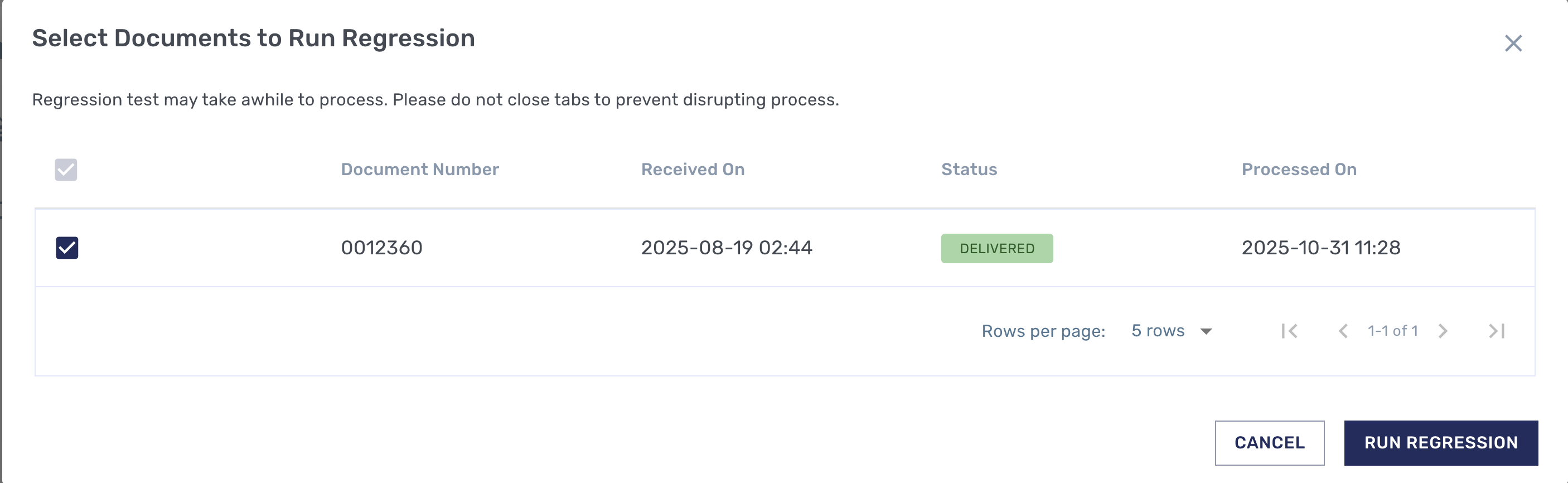The height and width of the screenshot is (483, 1568).
Task: Click the Processed On column header
Action: (1298, 170)
